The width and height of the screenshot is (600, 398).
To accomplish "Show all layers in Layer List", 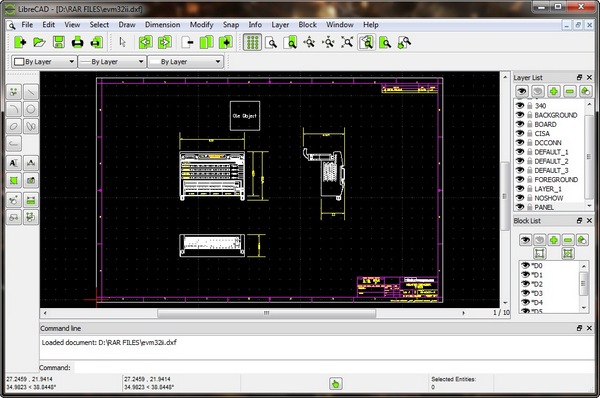I will [x=522, y=91].
